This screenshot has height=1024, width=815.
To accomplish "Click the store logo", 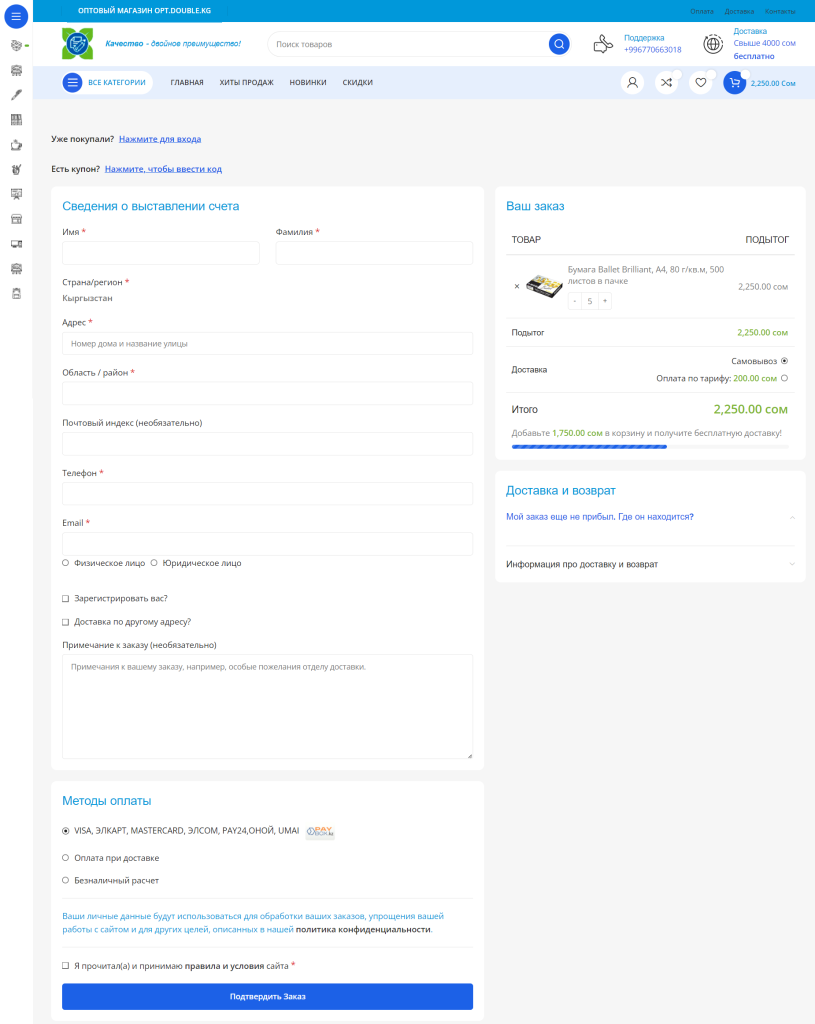I will coord(77,44).
